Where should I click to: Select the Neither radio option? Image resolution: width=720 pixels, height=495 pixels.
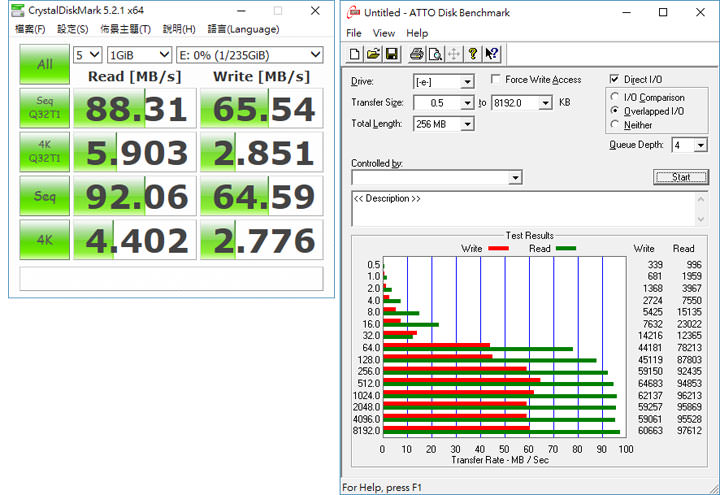pos(614,125)
